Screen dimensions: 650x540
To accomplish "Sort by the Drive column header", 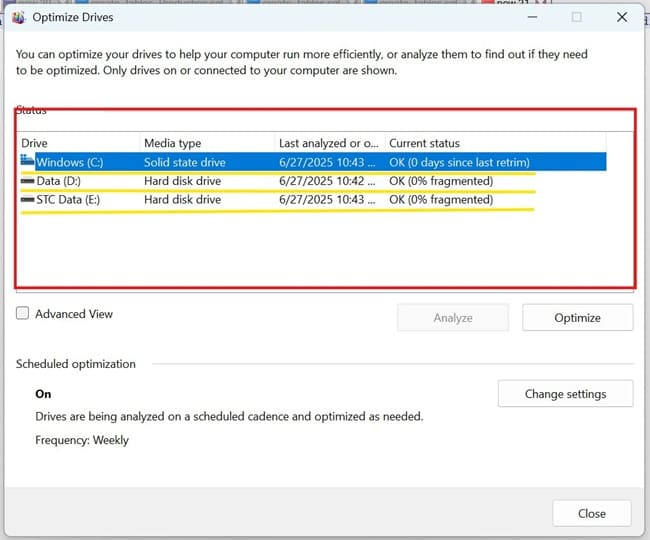I will click(79, 143).
